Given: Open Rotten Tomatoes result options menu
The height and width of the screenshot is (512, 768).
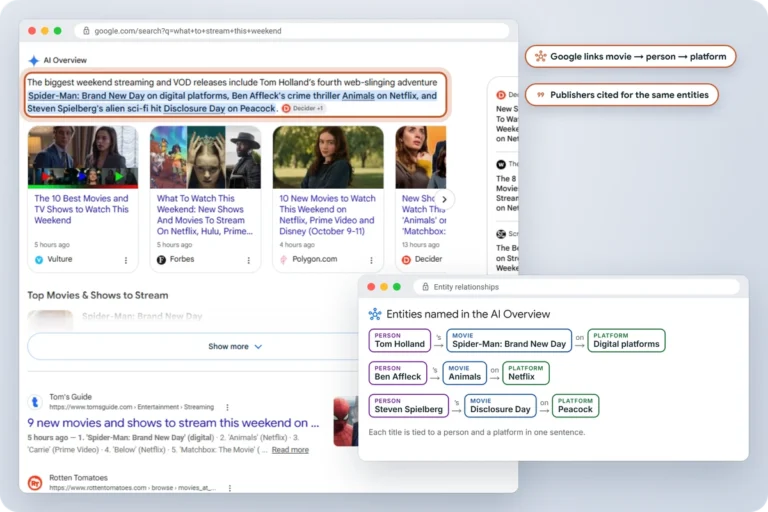Looking at the screenshot, I should pyautogui.click(x=230, y=488).
